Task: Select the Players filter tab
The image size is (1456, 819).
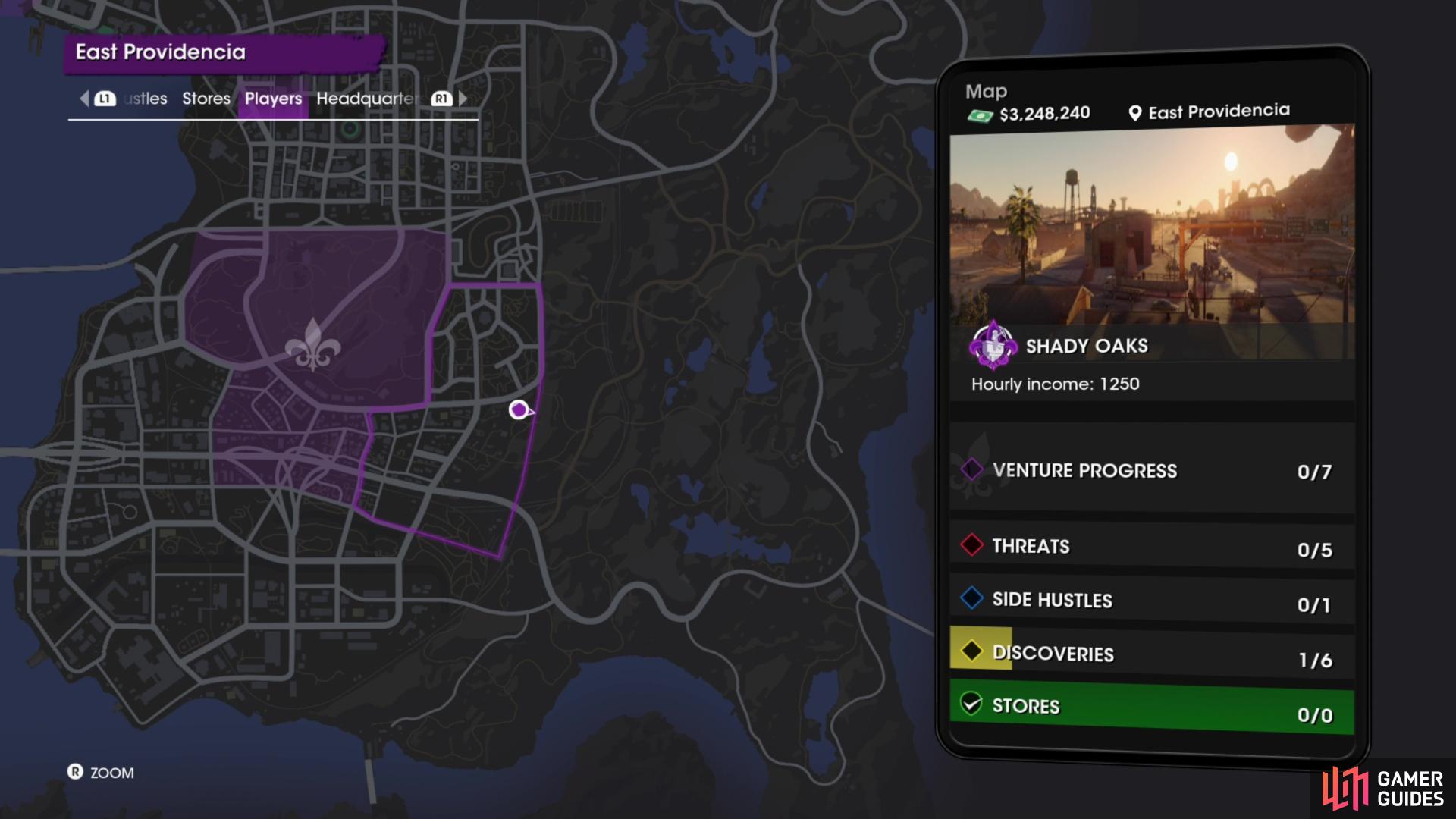Action: click(x=273, y=99)
